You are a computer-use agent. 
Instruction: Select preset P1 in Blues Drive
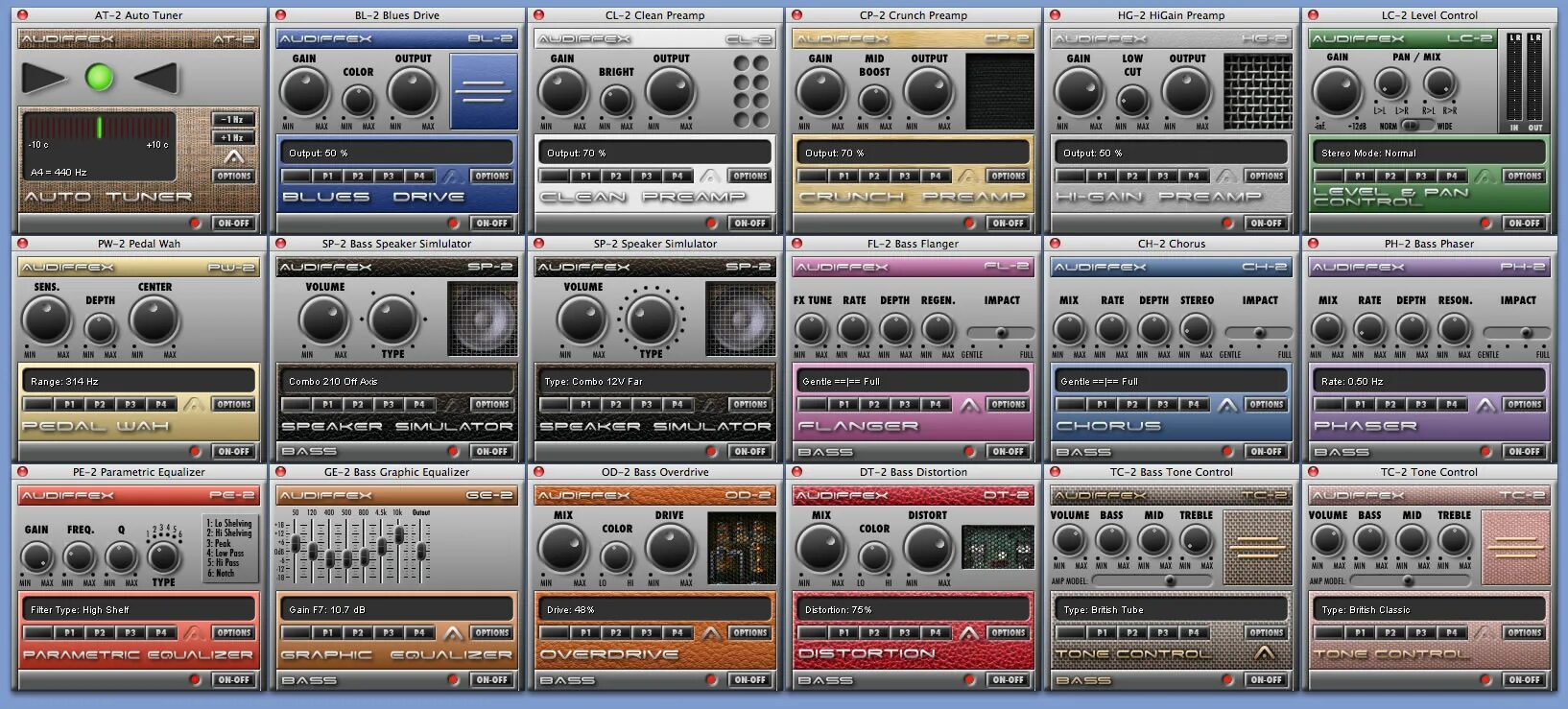[327, 177]
